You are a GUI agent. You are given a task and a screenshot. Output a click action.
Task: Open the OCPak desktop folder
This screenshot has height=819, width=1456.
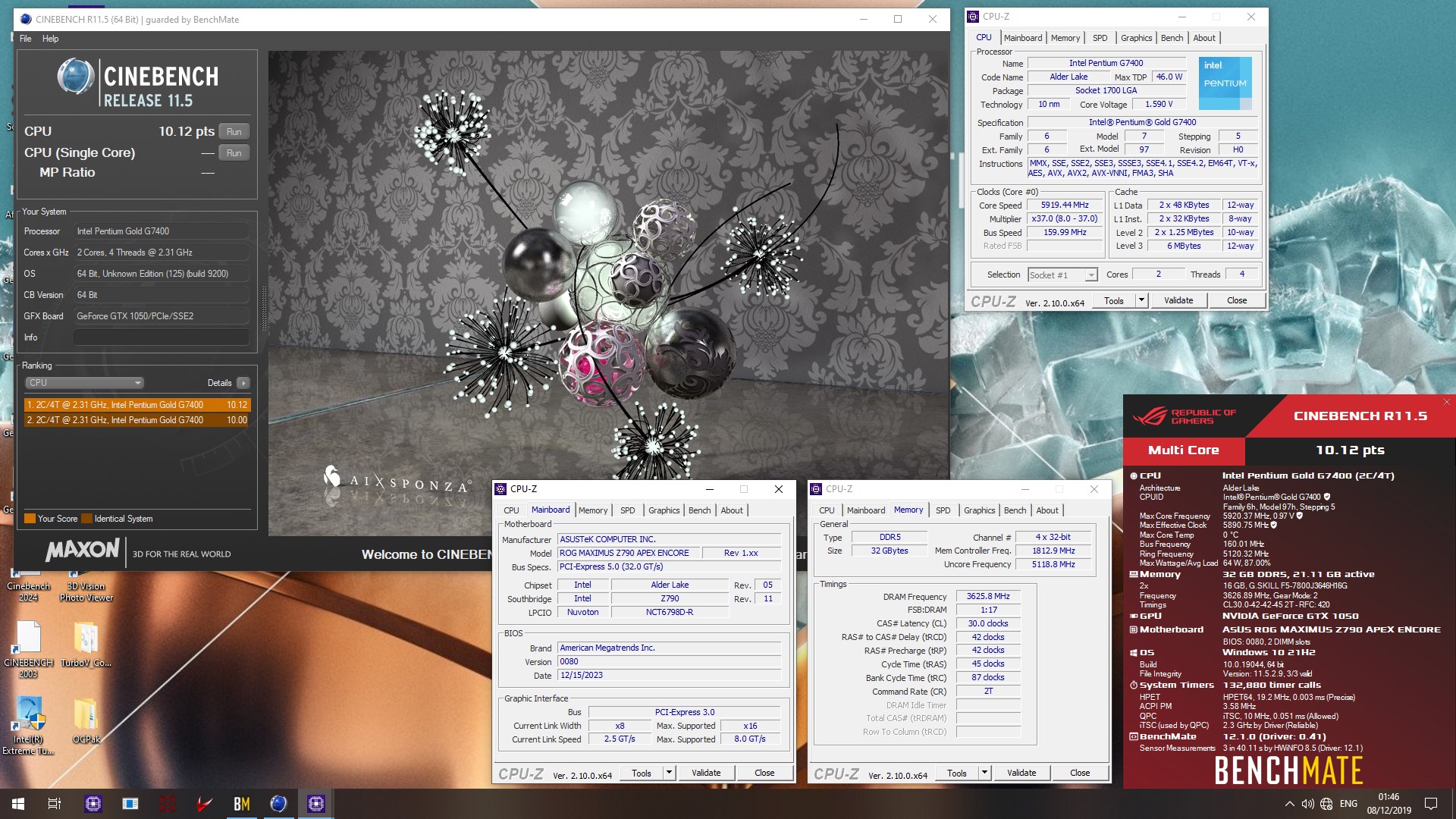86,720
